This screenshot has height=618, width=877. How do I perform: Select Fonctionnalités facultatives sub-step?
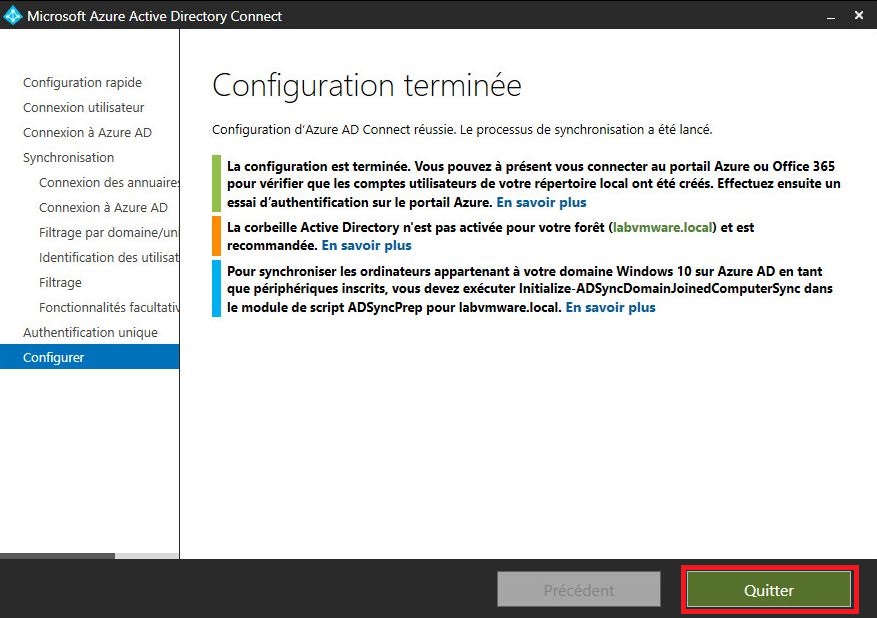[x=109, y=308]
